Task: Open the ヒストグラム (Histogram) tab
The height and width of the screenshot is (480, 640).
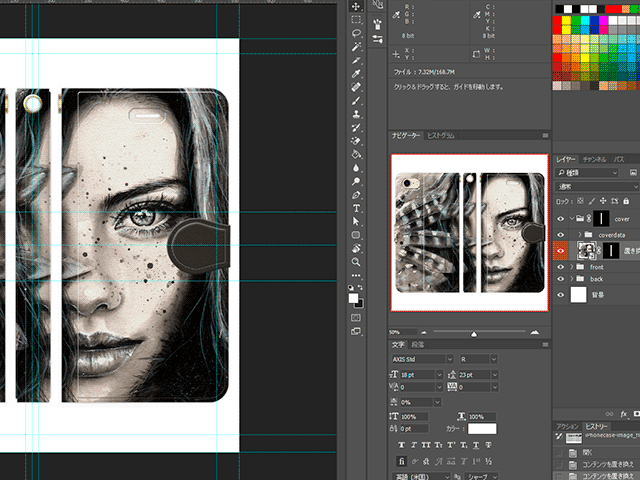Action: point(441,135)
